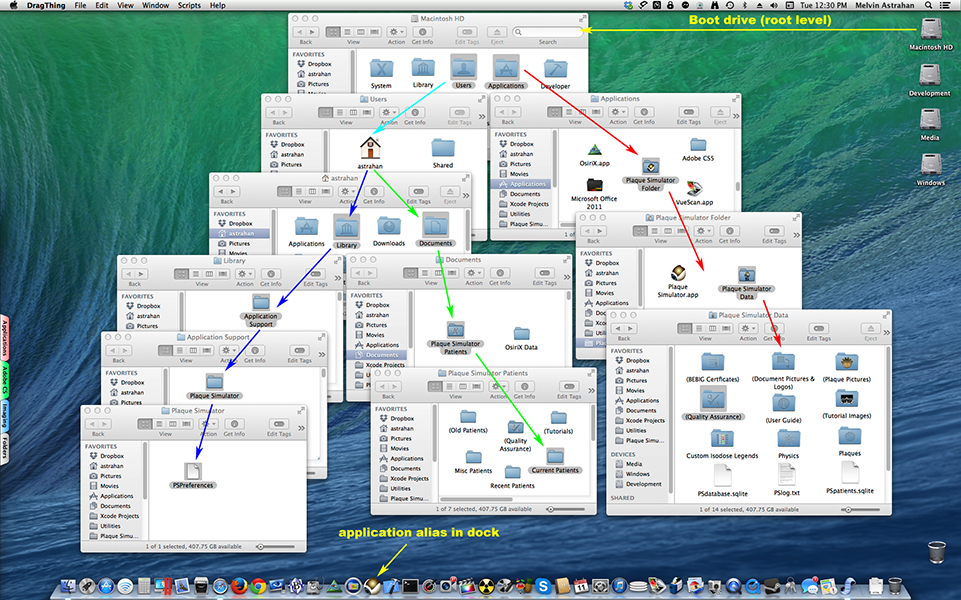Click Edit Tags in Library window

315,274
